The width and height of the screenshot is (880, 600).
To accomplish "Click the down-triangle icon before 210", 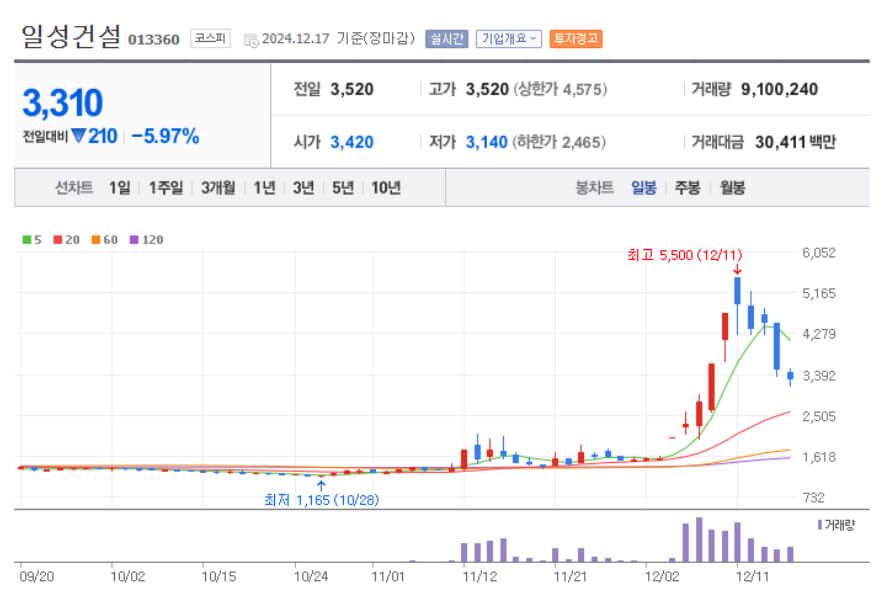I will [x=79, y=135].
